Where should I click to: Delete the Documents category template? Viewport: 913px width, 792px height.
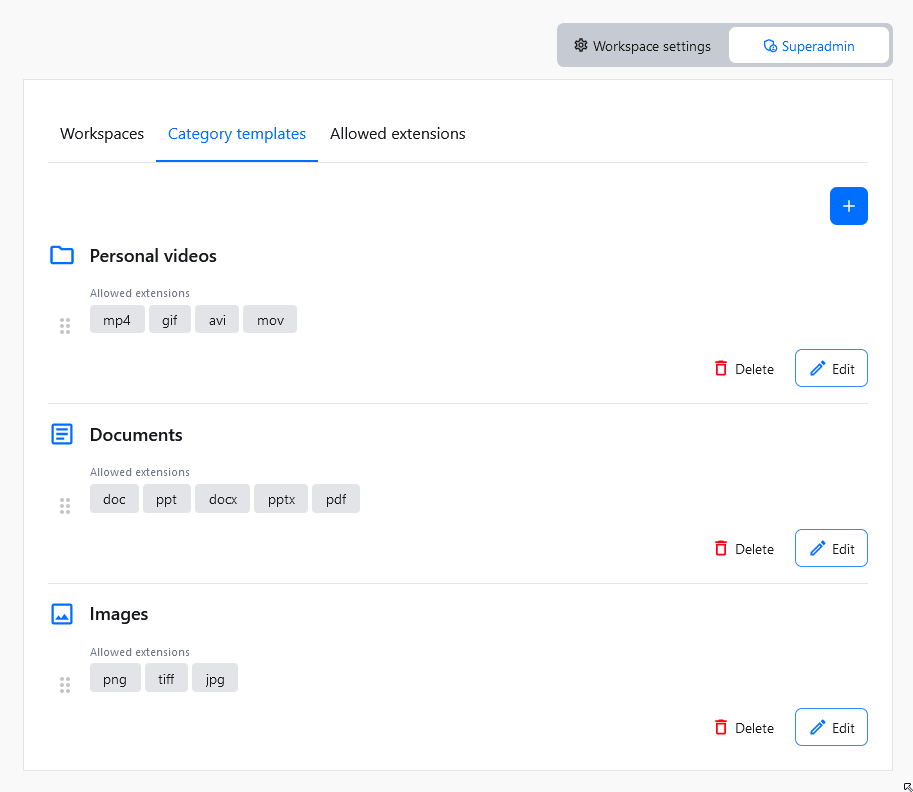click(x=744, y=549)
